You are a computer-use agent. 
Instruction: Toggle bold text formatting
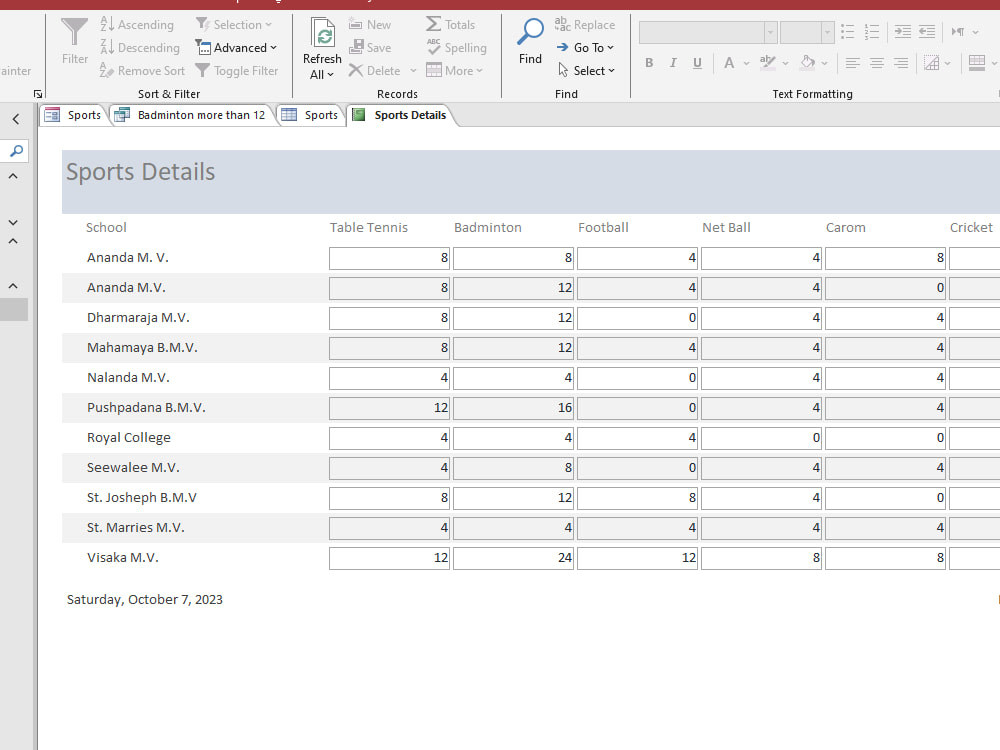(649, 62)
